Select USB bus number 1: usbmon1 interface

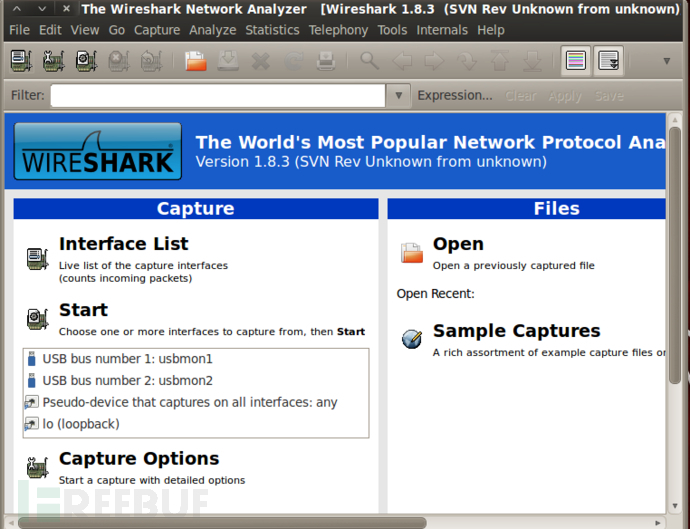127,359
